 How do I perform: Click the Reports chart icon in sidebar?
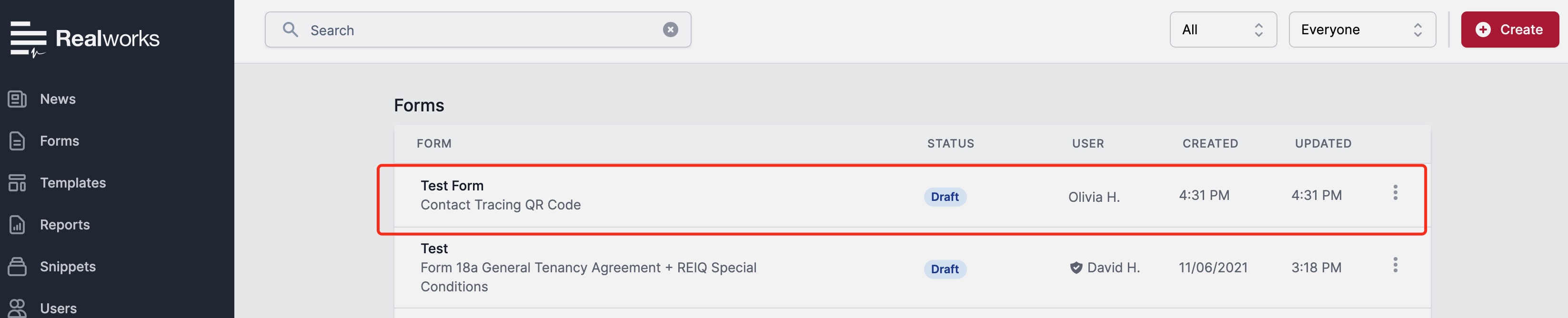tap(17, 225)
